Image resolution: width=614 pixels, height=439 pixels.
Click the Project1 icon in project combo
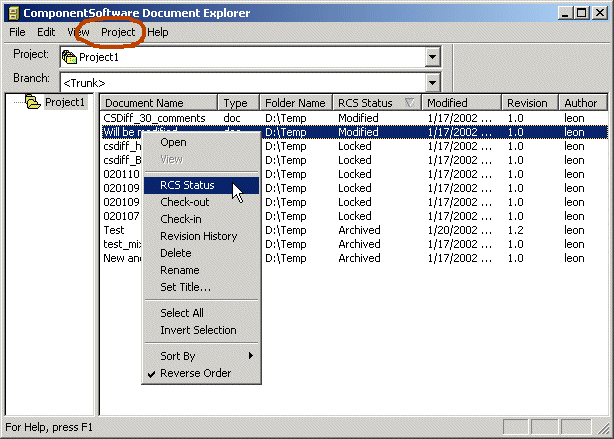tap(69, 57)
